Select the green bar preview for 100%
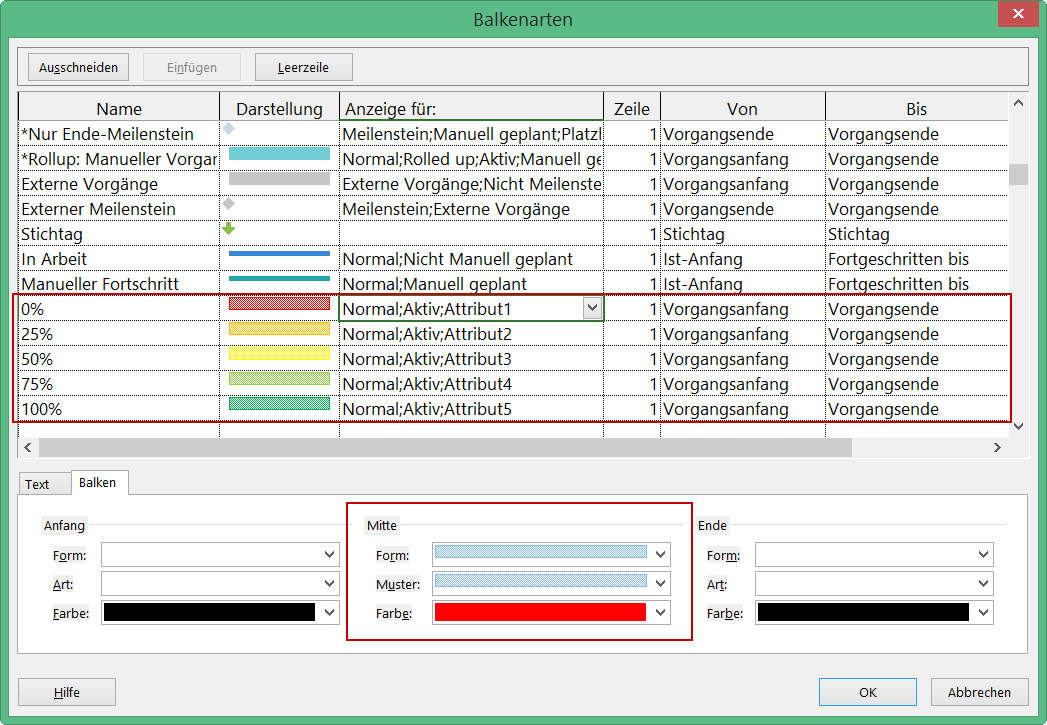This screenshot has height=725, width=1047. tap(279, 404)
